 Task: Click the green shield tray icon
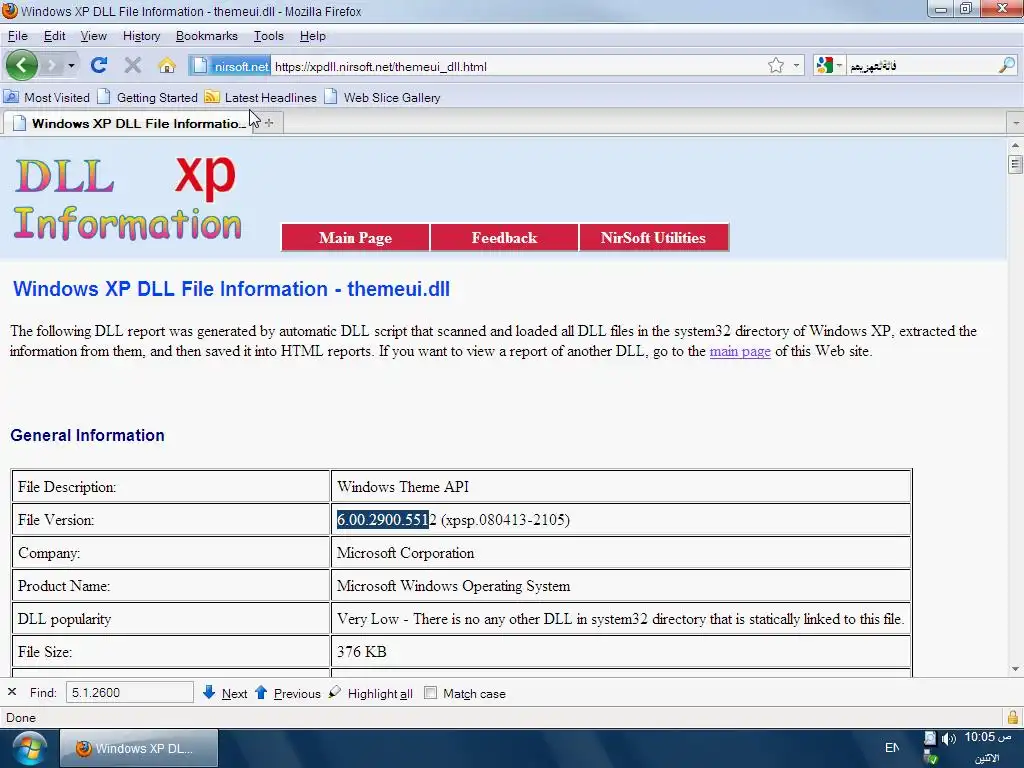tap(931, 758)
